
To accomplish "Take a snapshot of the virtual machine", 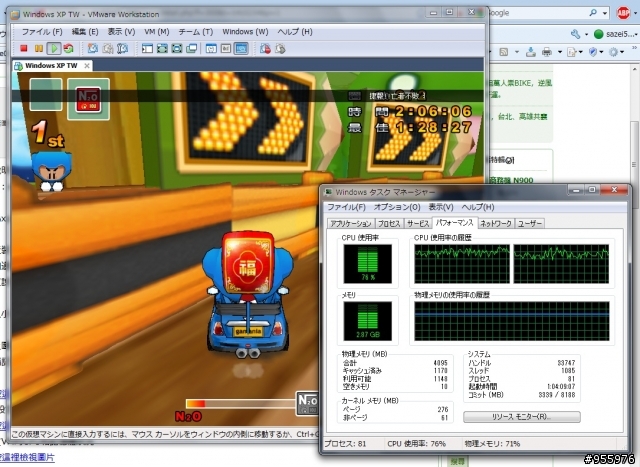I will coord(93,49).
